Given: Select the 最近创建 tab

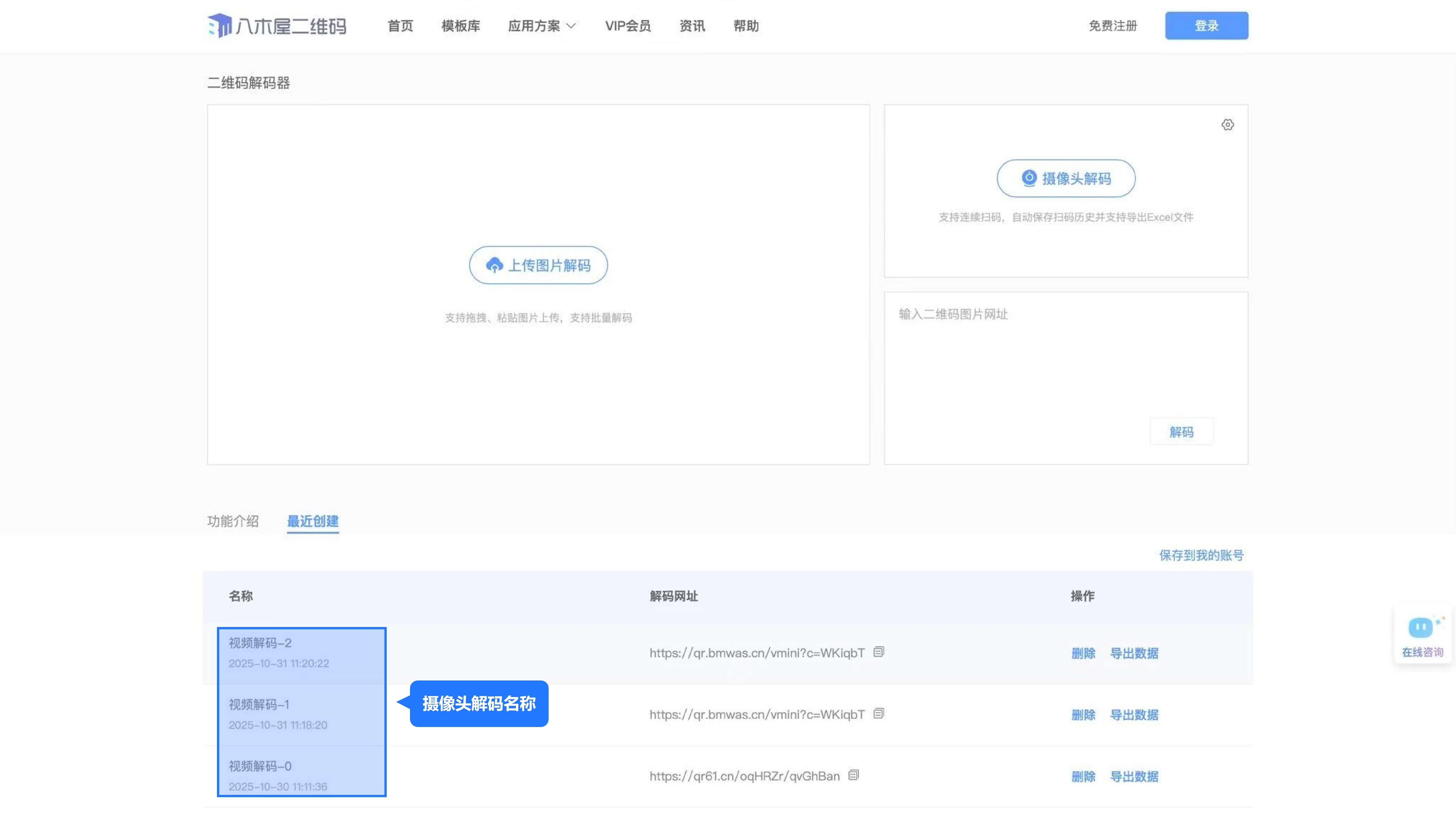Looking at the screenshot, I should click(313, 521).
